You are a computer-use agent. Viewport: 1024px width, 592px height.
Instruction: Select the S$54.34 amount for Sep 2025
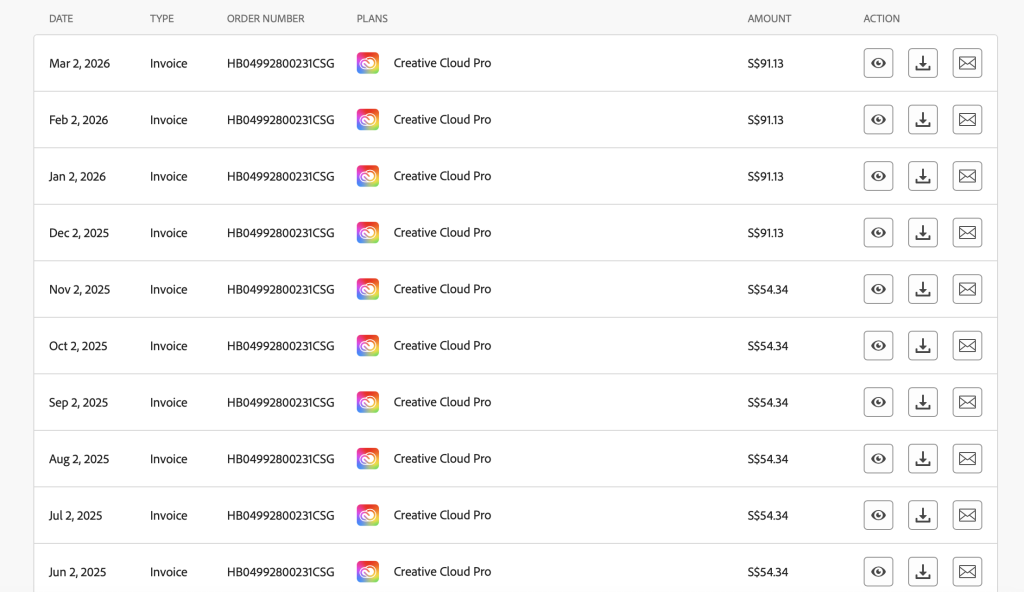(767, 402)
